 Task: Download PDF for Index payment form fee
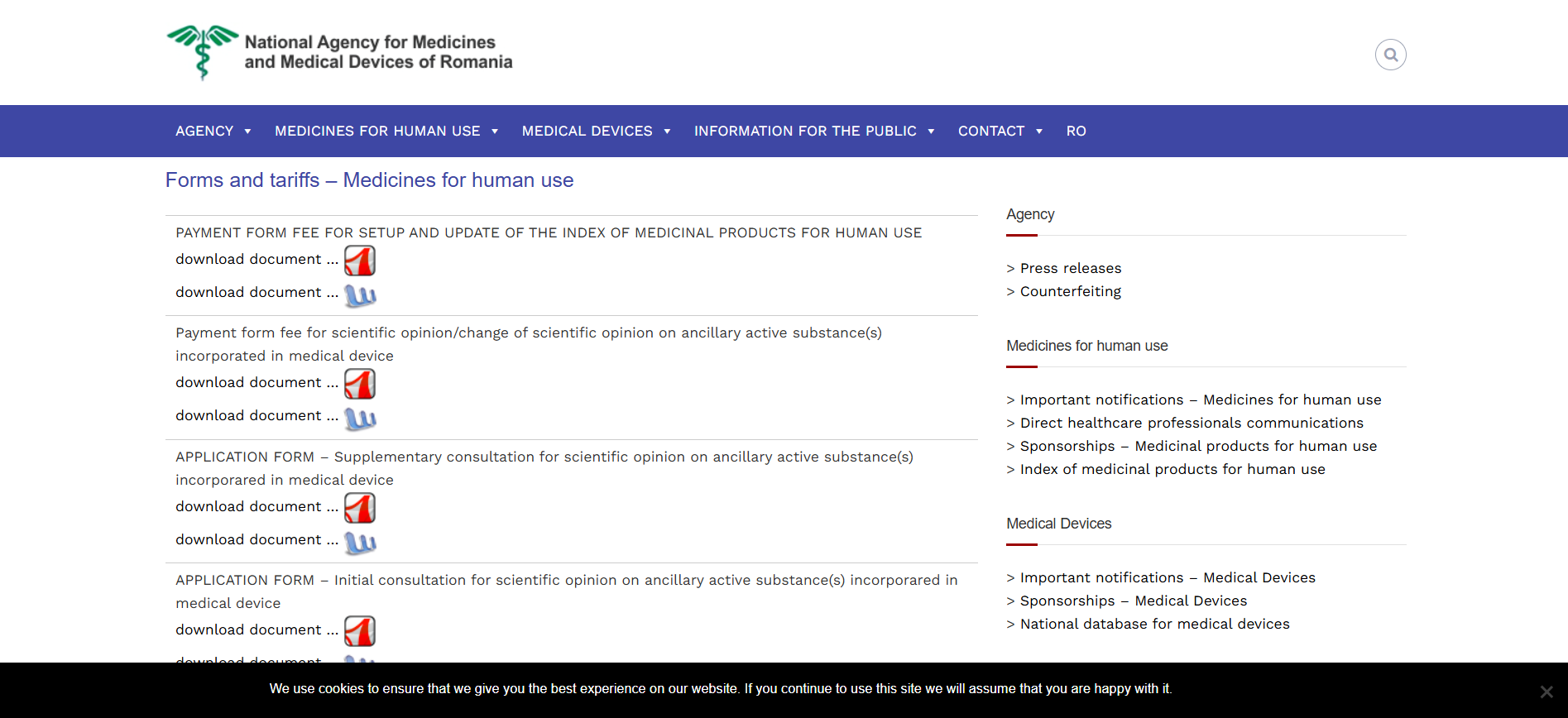tap(360, 261)
